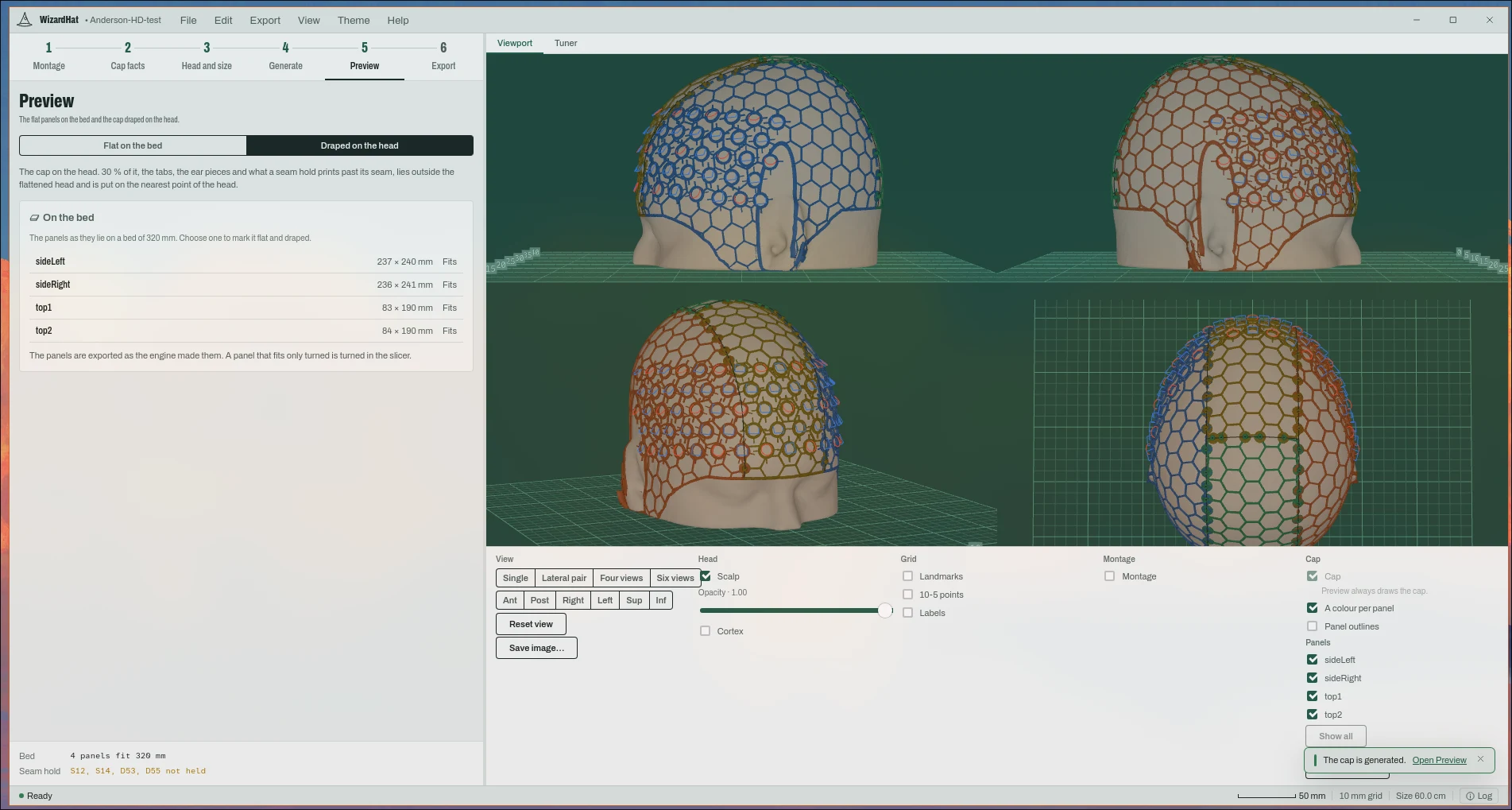Select the Viewport tab
The image size is (1512, 810).
coord(515,43)
